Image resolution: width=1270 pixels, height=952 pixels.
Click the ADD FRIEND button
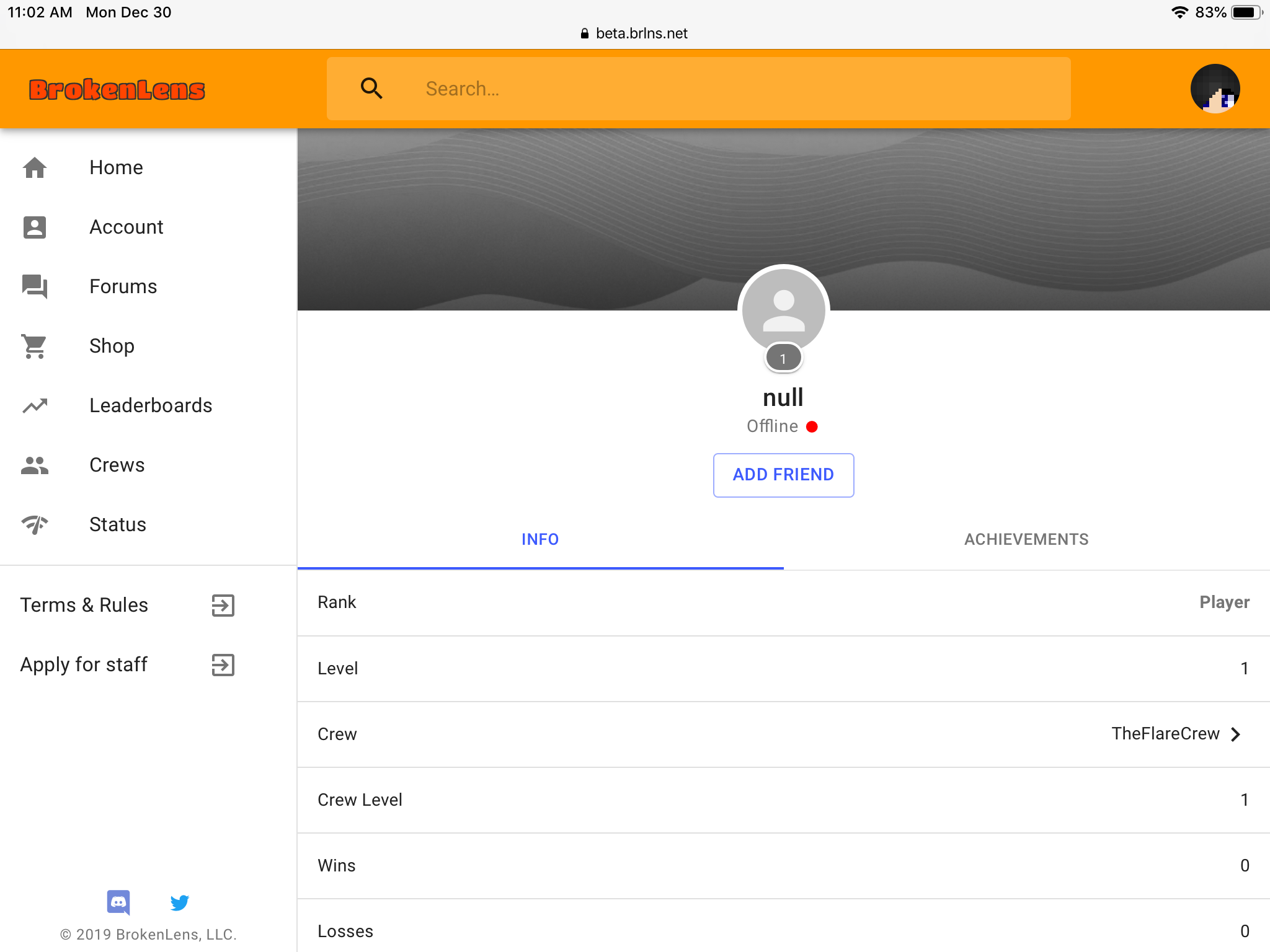click(x=783, y=475)
